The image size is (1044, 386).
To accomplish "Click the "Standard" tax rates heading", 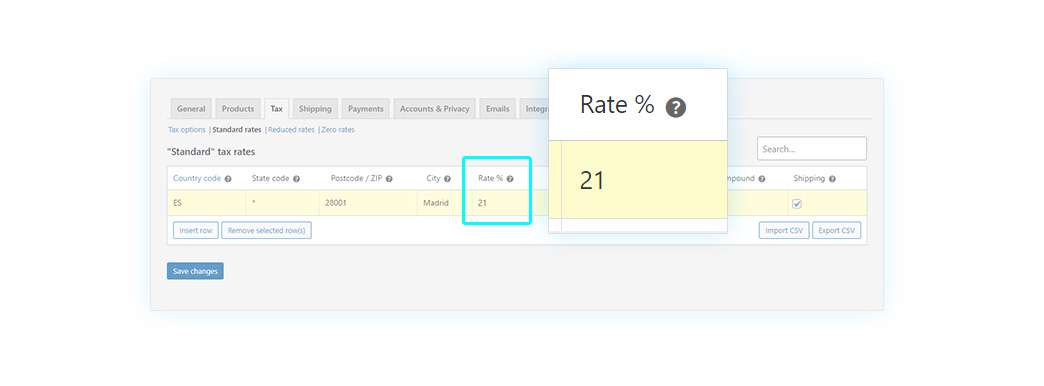I will 211,152.
